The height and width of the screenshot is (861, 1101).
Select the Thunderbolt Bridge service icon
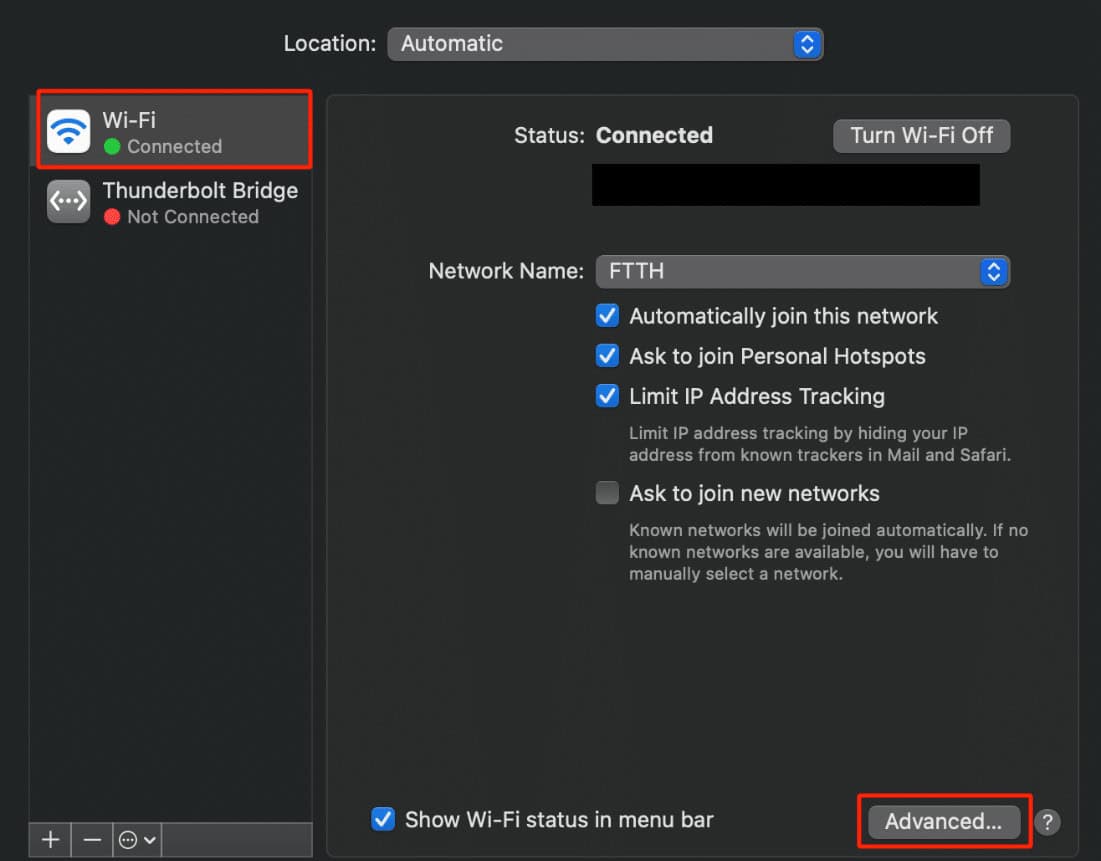[67, 201]
